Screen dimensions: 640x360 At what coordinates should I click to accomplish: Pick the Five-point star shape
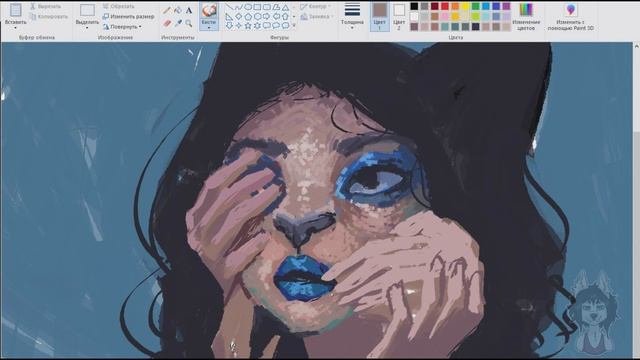248,26
